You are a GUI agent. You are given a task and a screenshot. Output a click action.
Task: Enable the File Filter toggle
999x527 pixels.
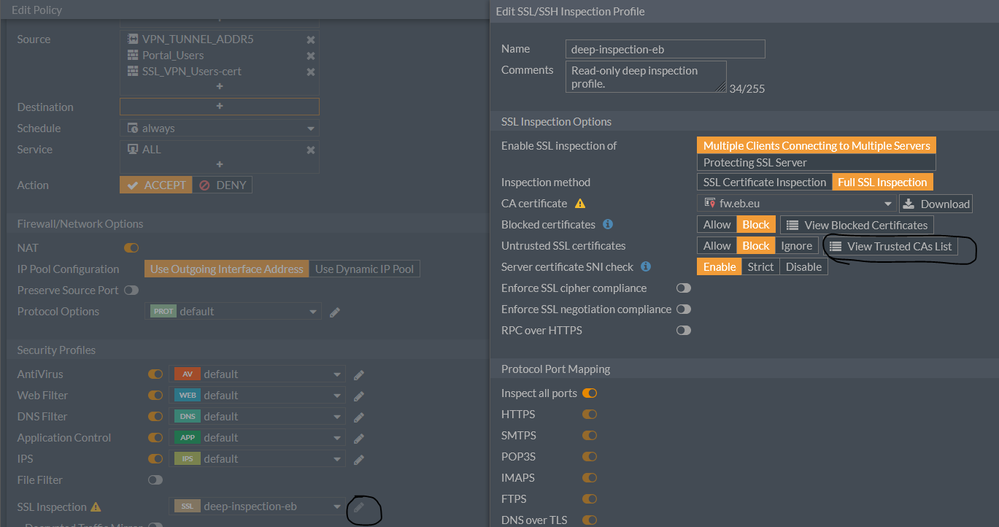tap(155, 480)
